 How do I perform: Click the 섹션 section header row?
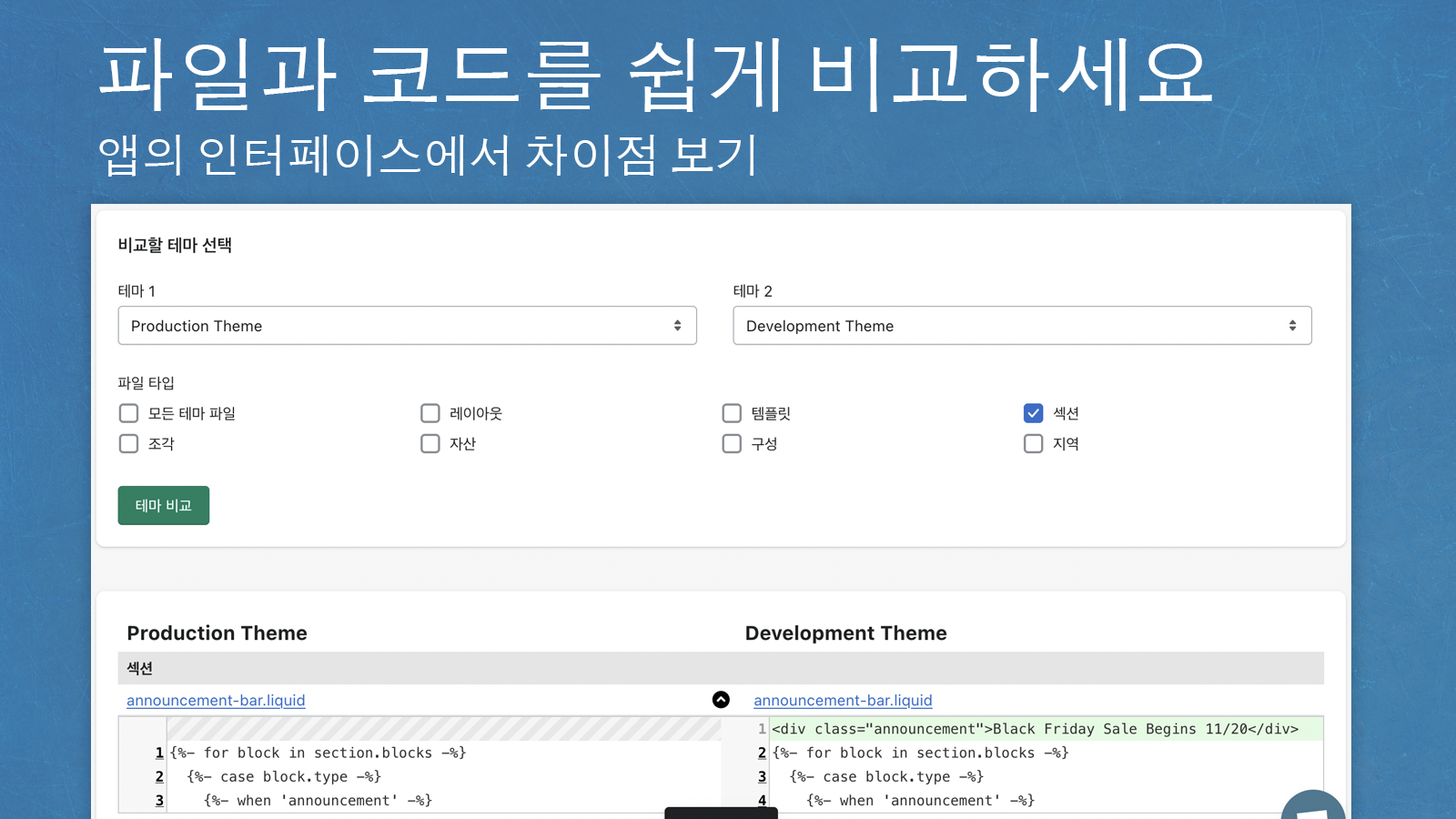[721, 668]
